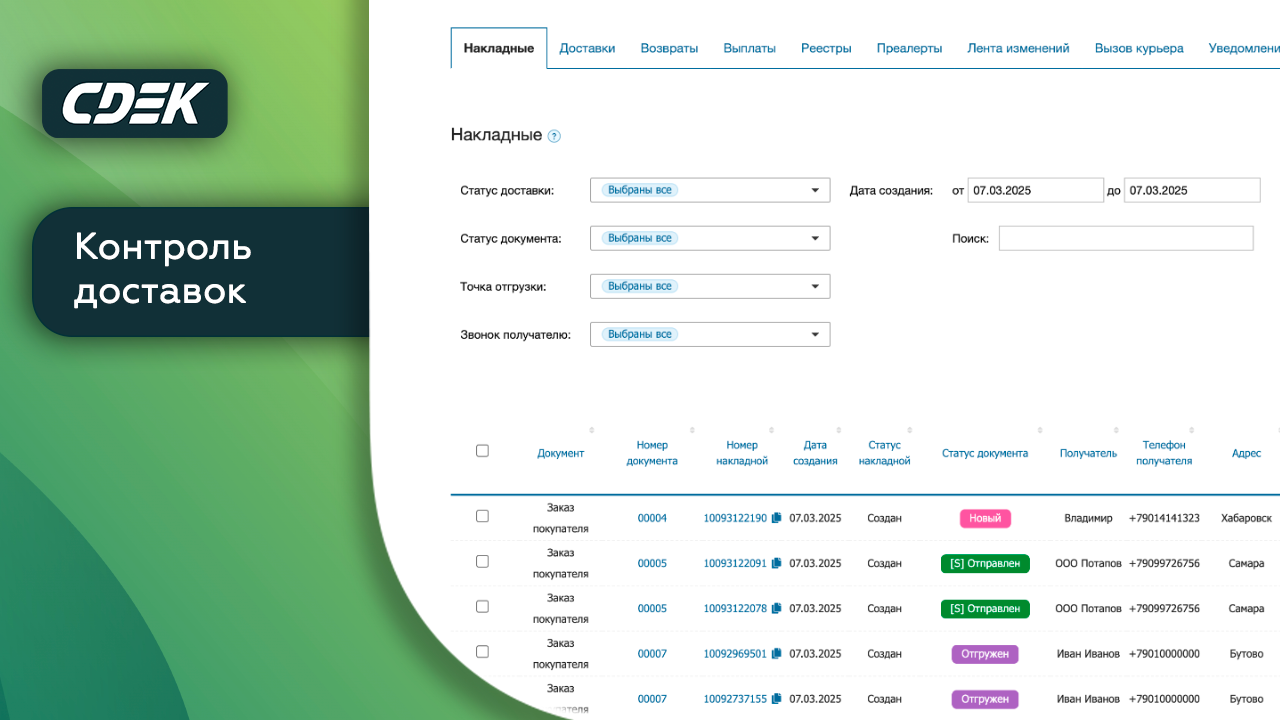
Task: Select the checkbox for document 00004 row
Action: tap(482, 516)
